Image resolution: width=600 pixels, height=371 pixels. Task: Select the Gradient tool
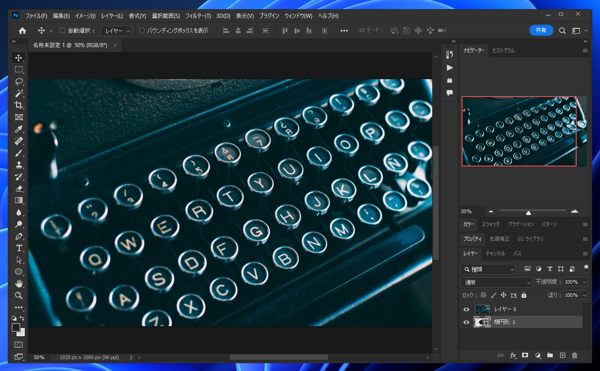(18, 200)
